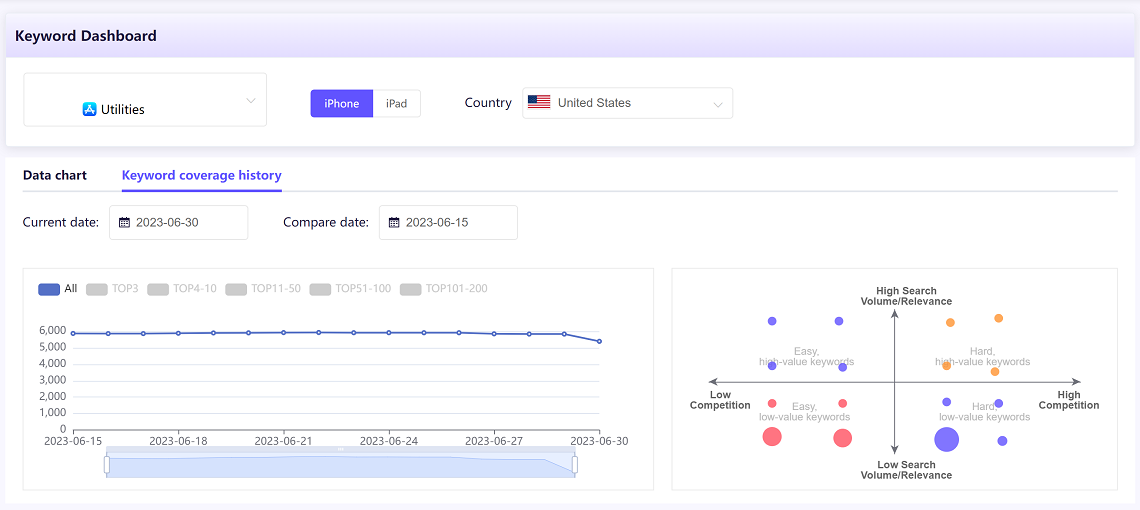Click the Hard, high-value keywords label
This screenshot has width=1140, height=510.
coord(982,356)
